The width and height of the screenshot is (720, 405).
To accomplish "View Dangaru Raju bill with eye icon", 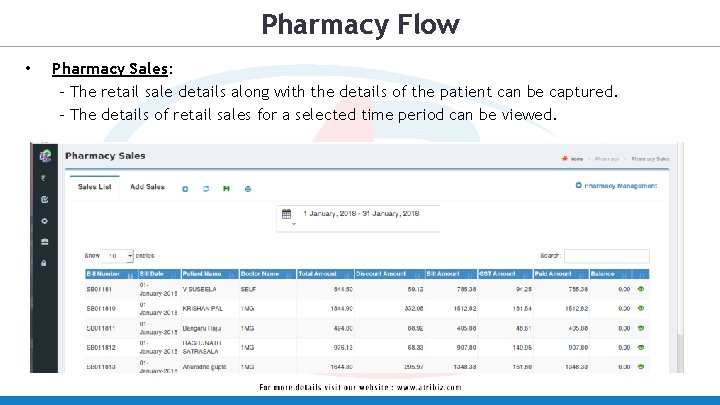I will click(x=641, y=327).
